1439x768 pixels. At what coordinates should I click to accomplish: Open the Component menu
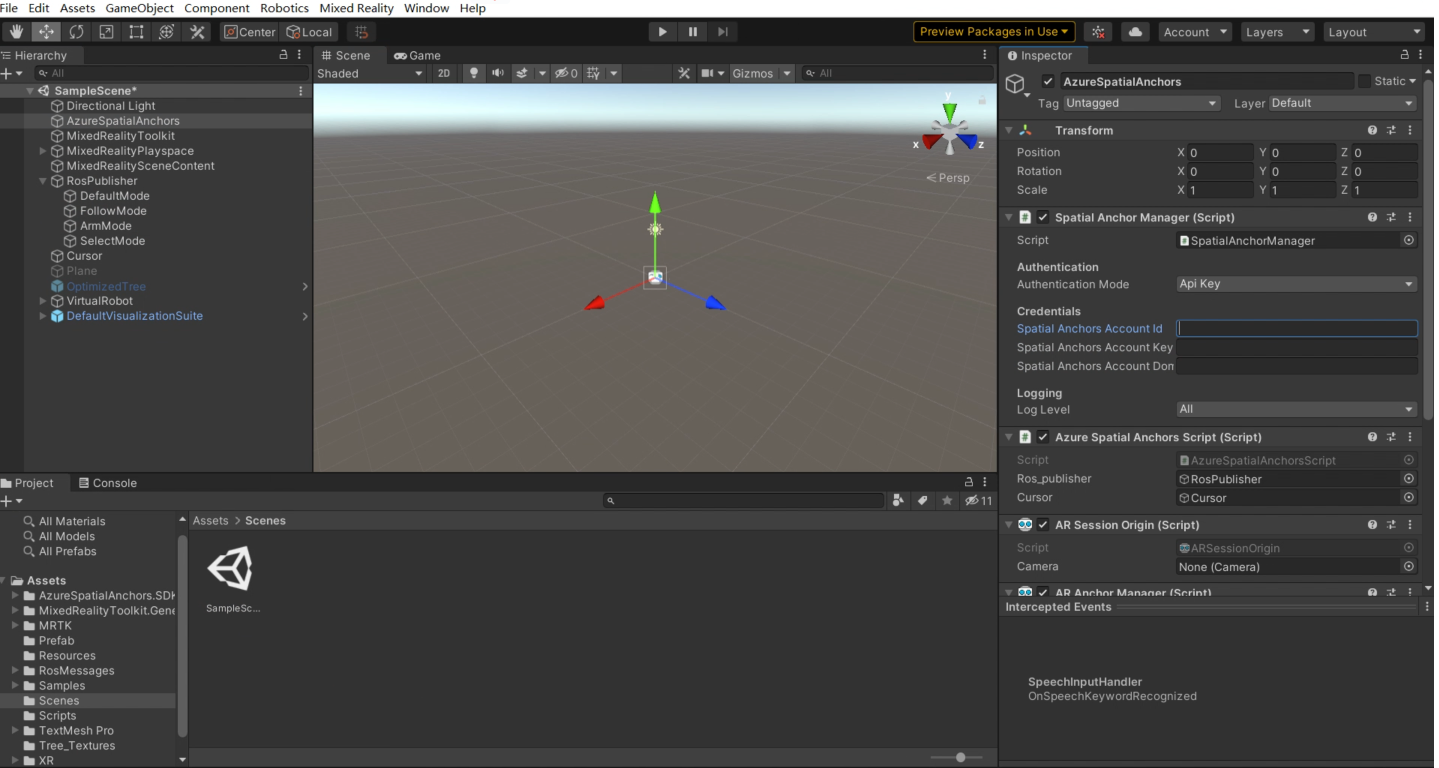tap(216, 8)
